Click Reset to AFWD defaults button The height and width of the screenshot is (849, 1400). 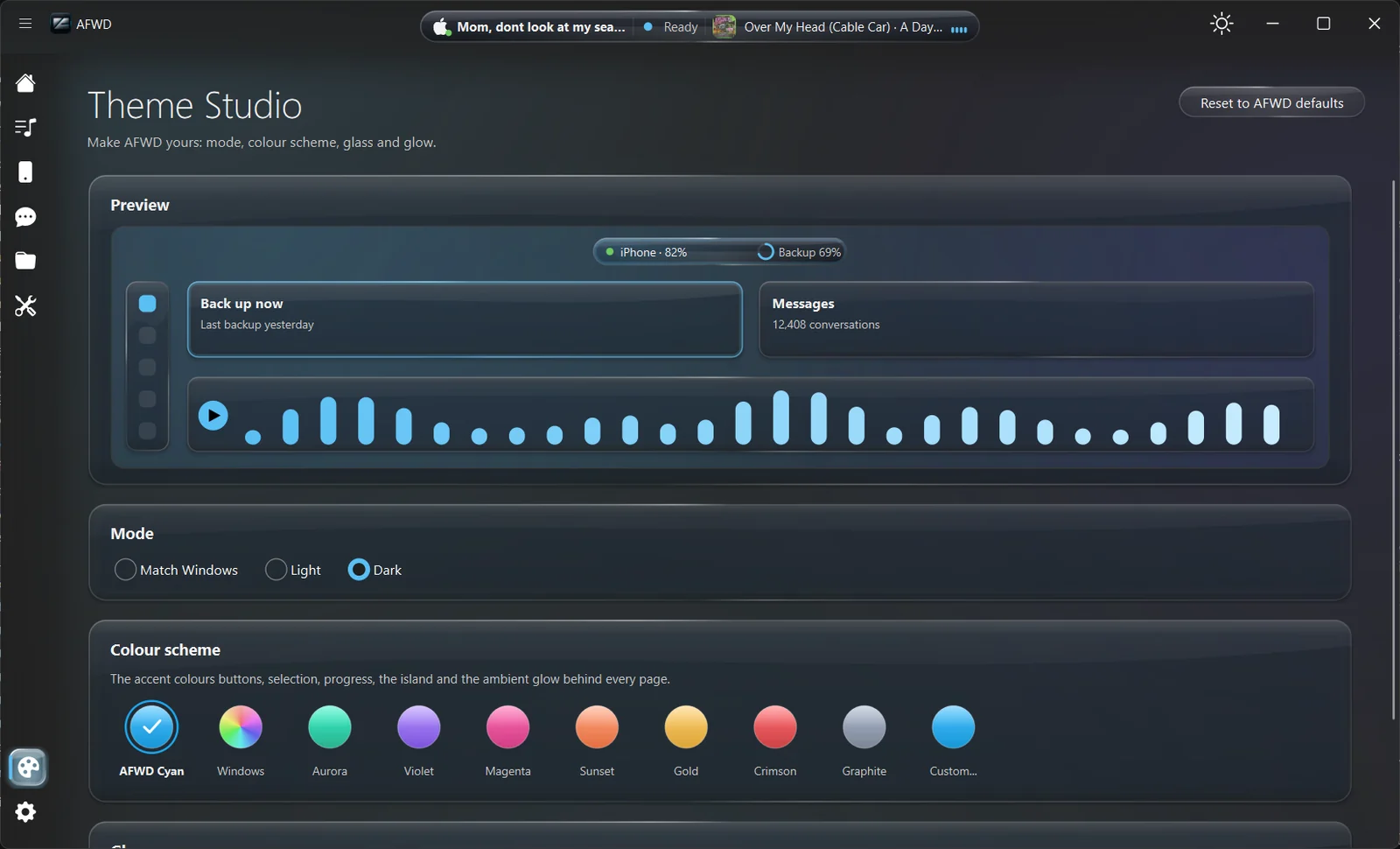[x=1271, y=102]
